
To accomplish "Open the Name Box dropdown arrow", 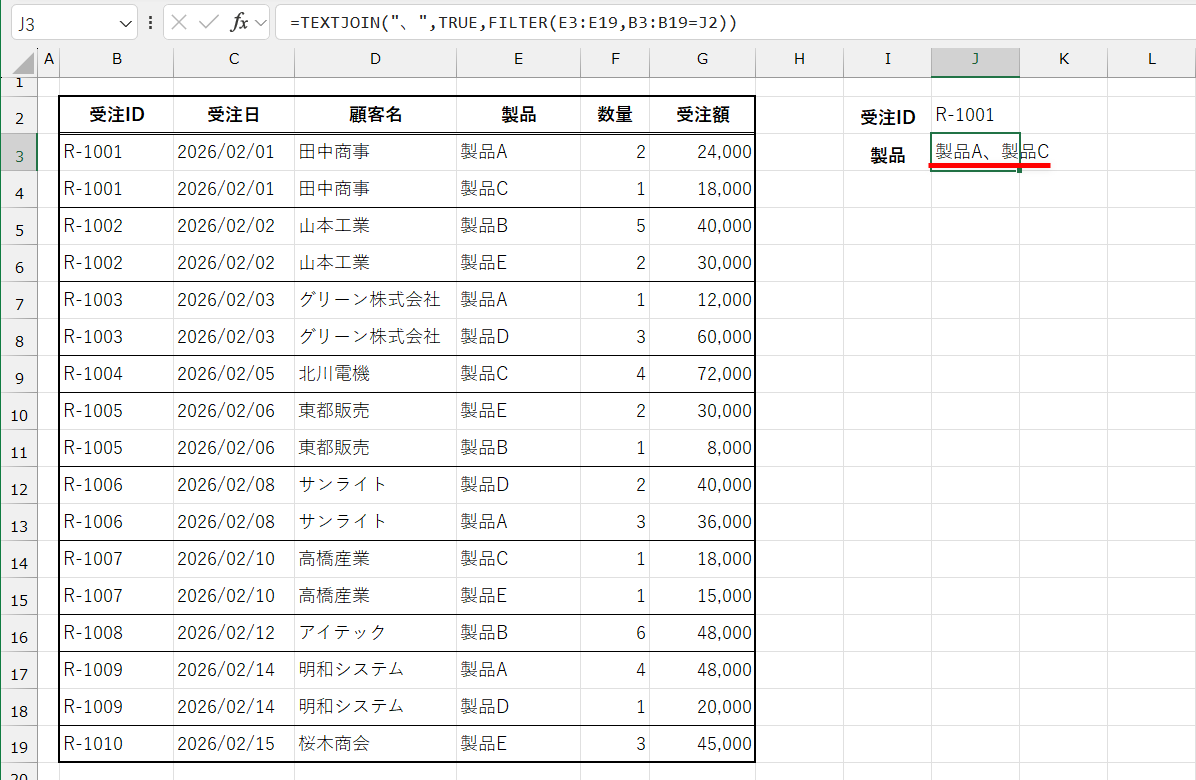I will [125, 22].
